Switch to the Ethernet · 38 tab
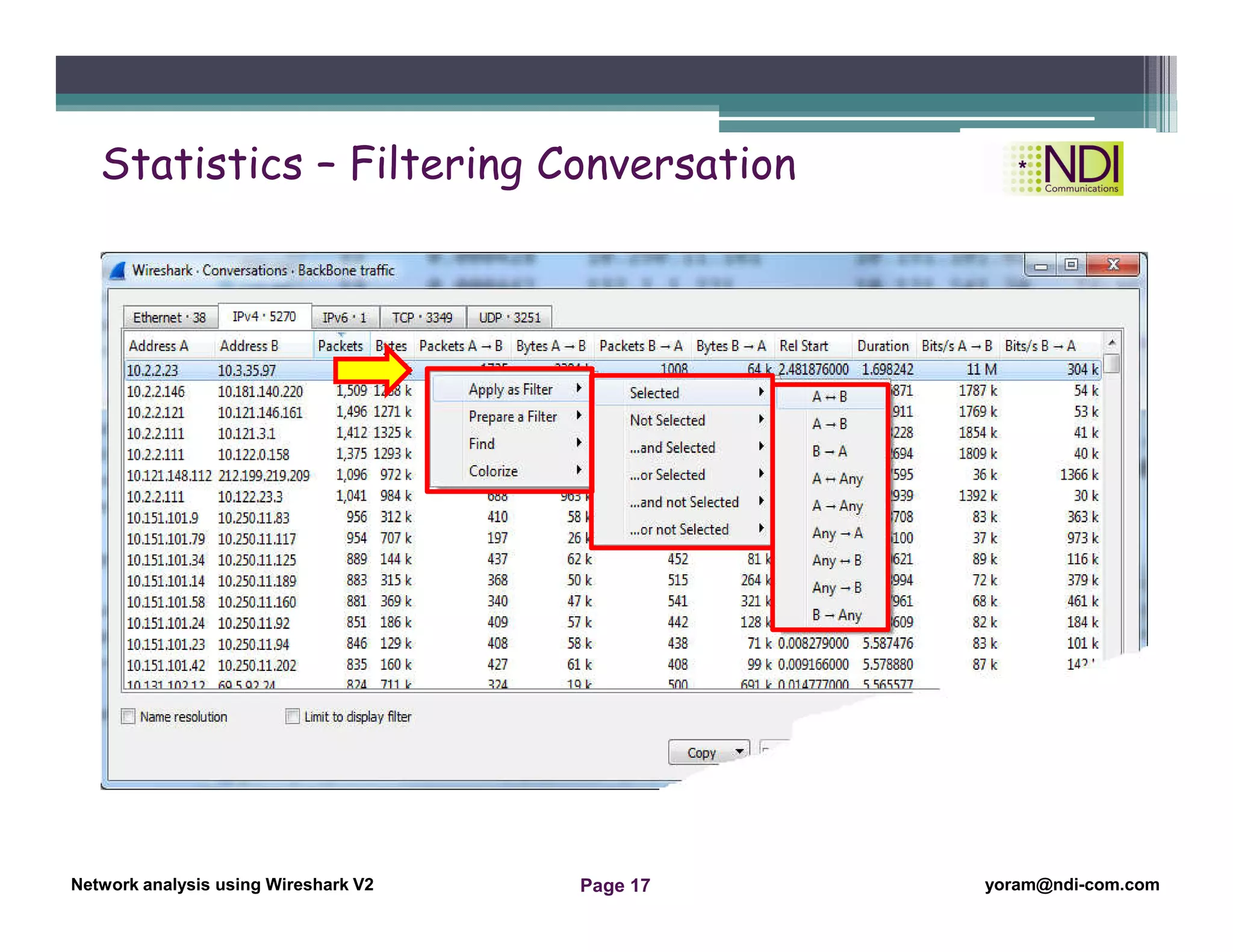The width and height of the screenshot is (1233, 952). (170, 317)
